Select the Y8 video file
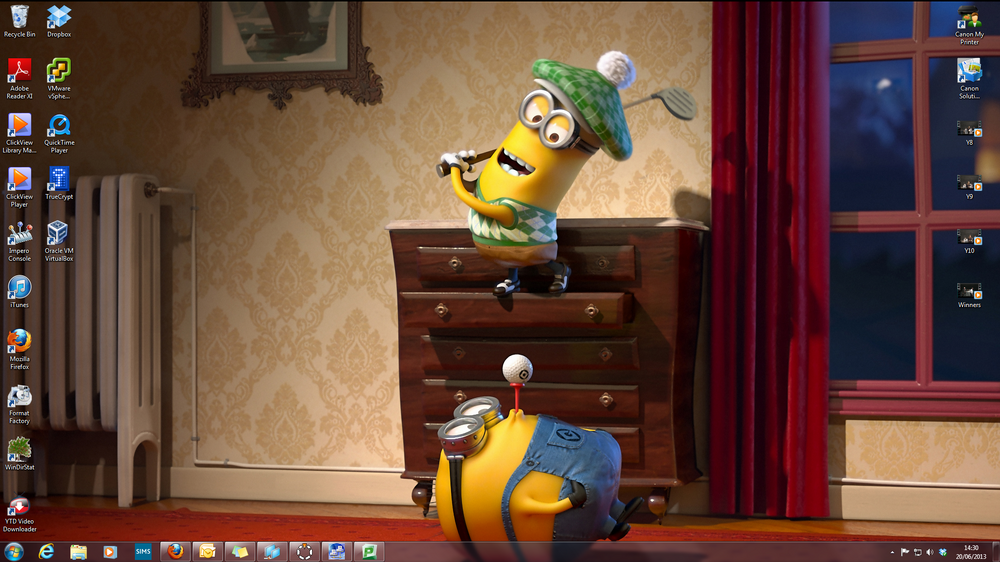The height and width of the screenshot is (562, 1000). pos(969,133)
